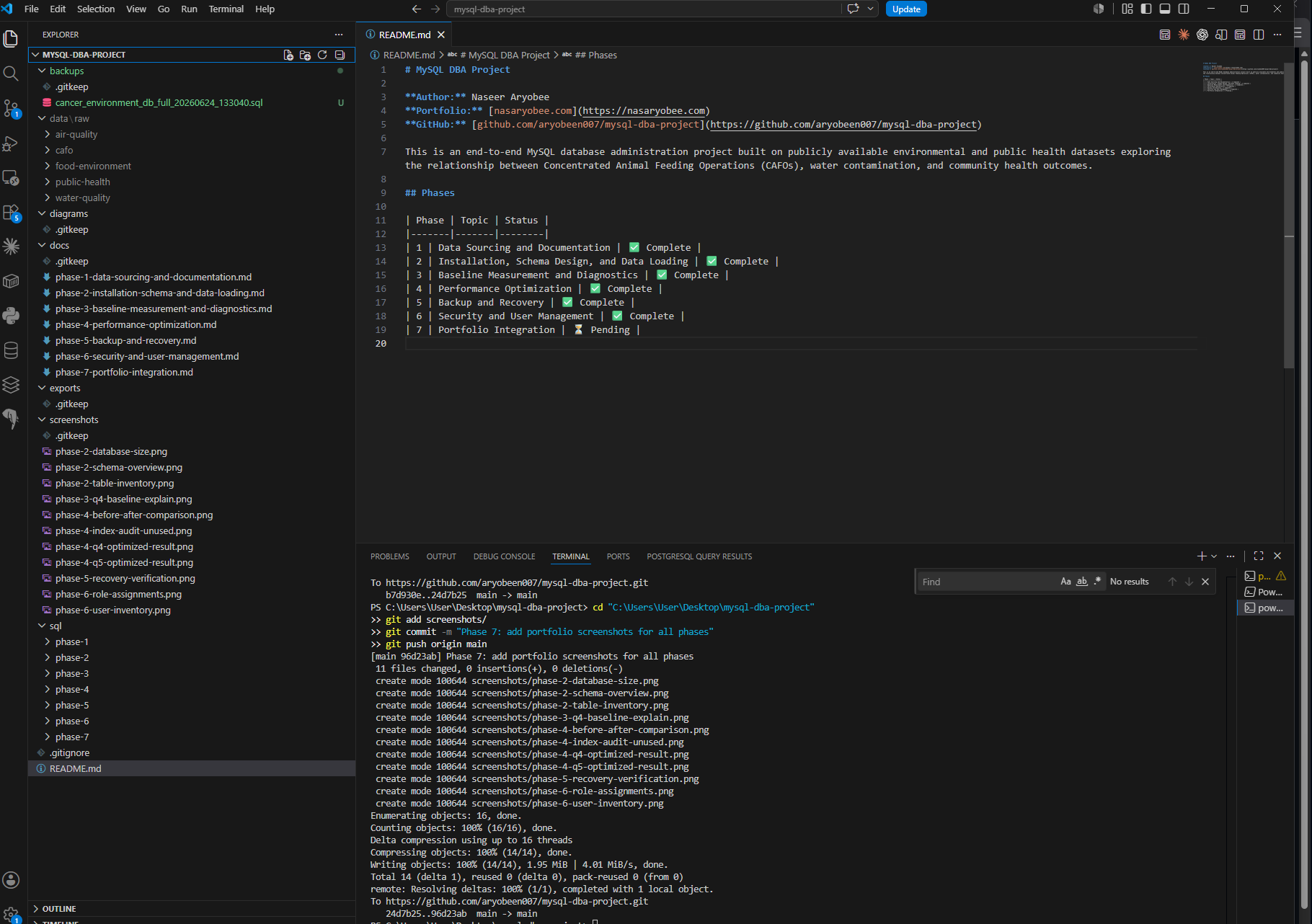
Task: Open Containers view in activity bar
Action: [x=11, y=281]
